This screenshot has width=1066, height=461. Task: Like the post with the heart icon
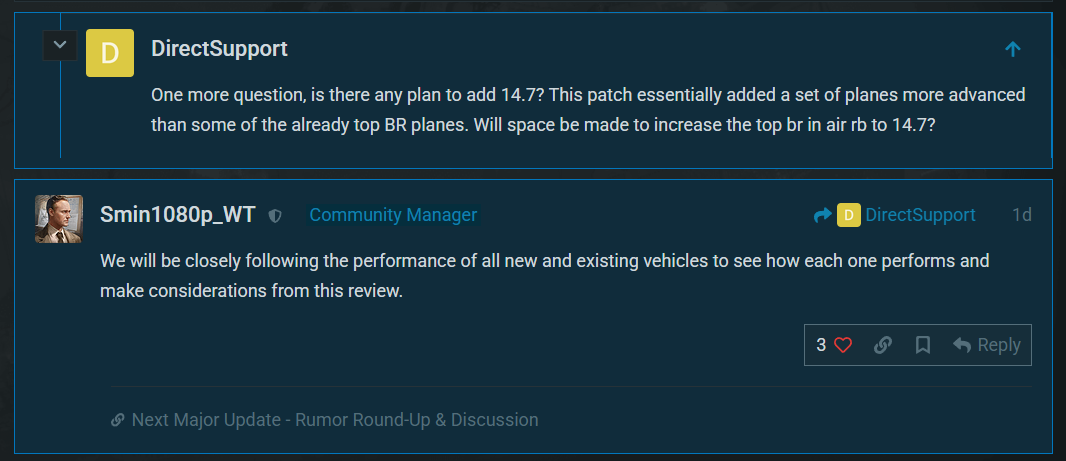click(x=843, y=345)
